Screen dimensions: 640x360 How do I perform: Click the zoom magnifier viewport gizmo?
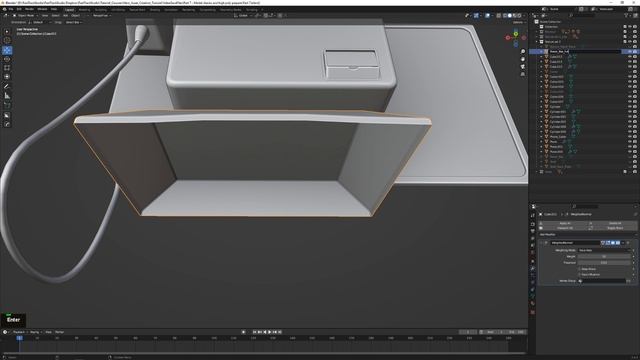pyautogui.click(x=523, y=52)
